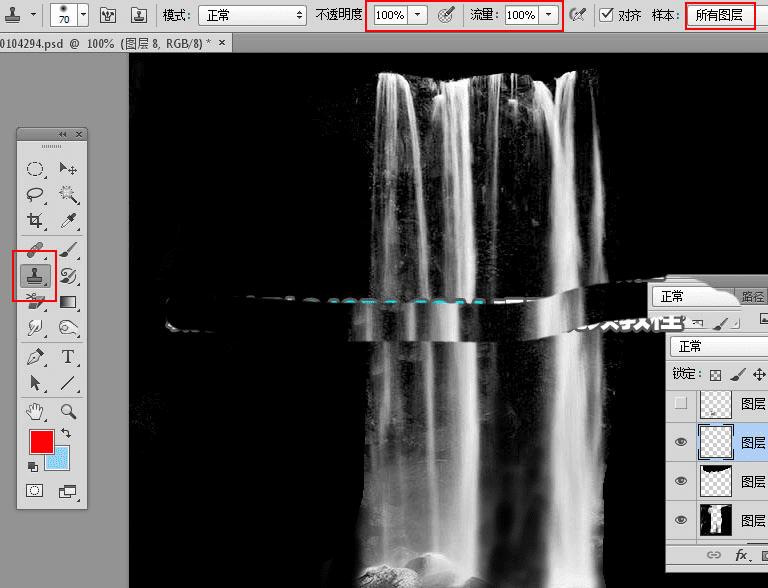
Task: Select the waterfall silhouette layer thumbnail
Action: pyautogui.click(x=716, y=519)
